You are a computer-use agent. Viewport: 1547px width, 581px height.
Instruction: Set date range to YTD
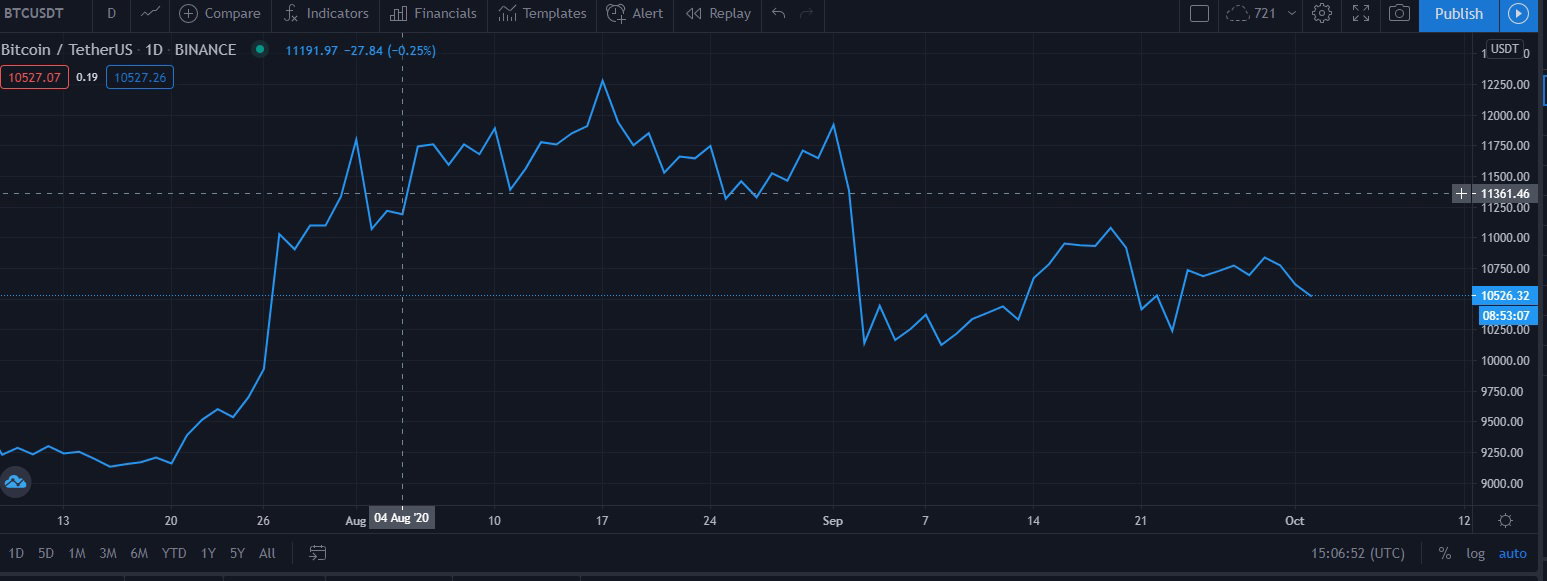pyautogui.click(x=174, y=553)
